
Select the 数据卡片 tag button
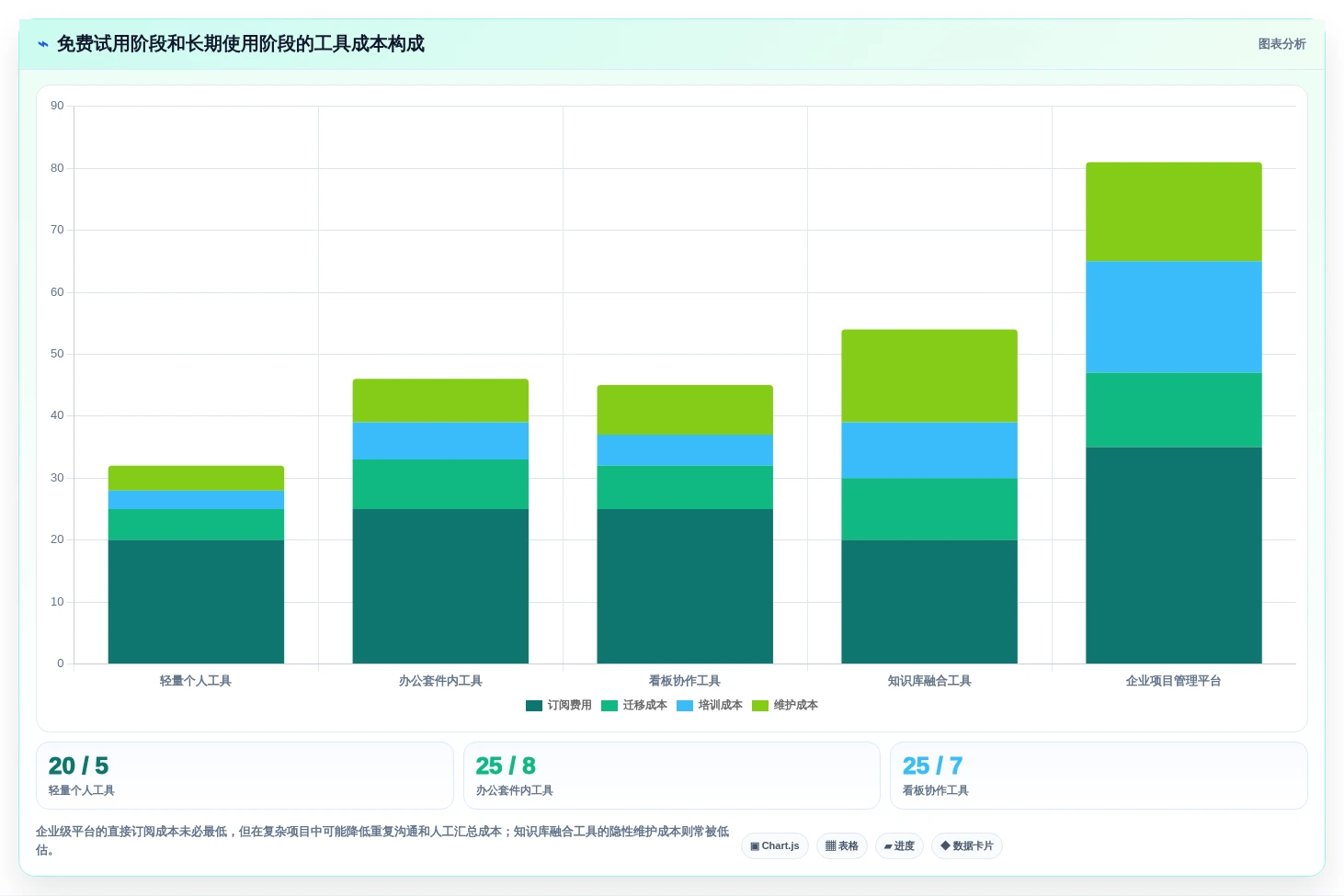pyautogui.click(x=967, y=846)
